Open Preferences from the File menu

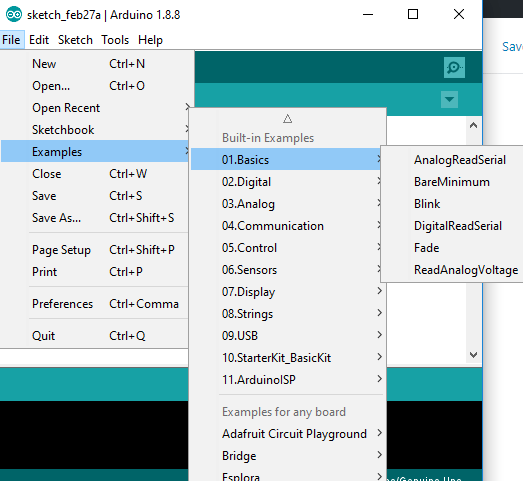click(x=95, y=304)
